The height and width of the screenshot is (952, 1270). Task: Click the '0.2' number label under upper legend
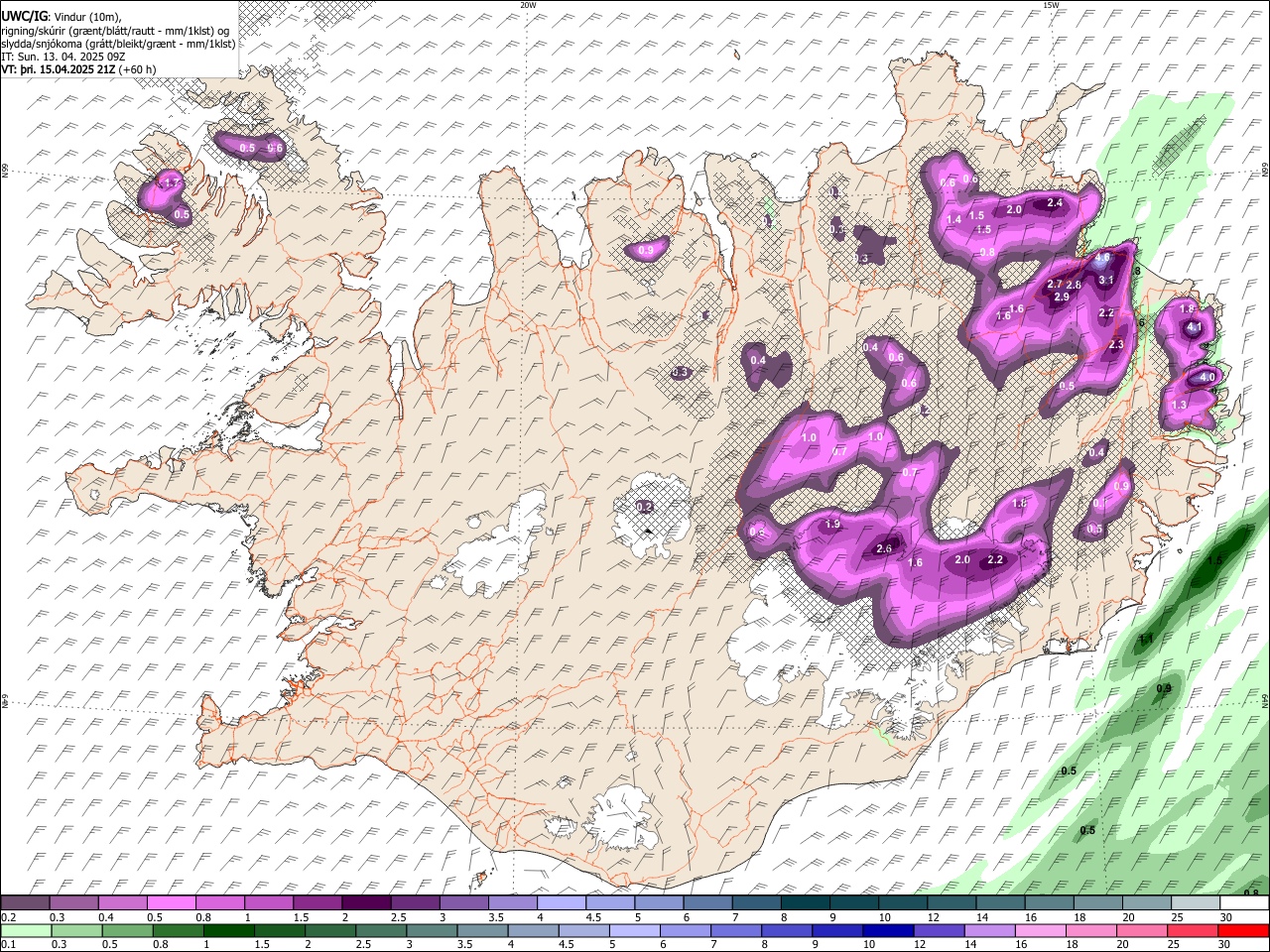pos(8,917)
